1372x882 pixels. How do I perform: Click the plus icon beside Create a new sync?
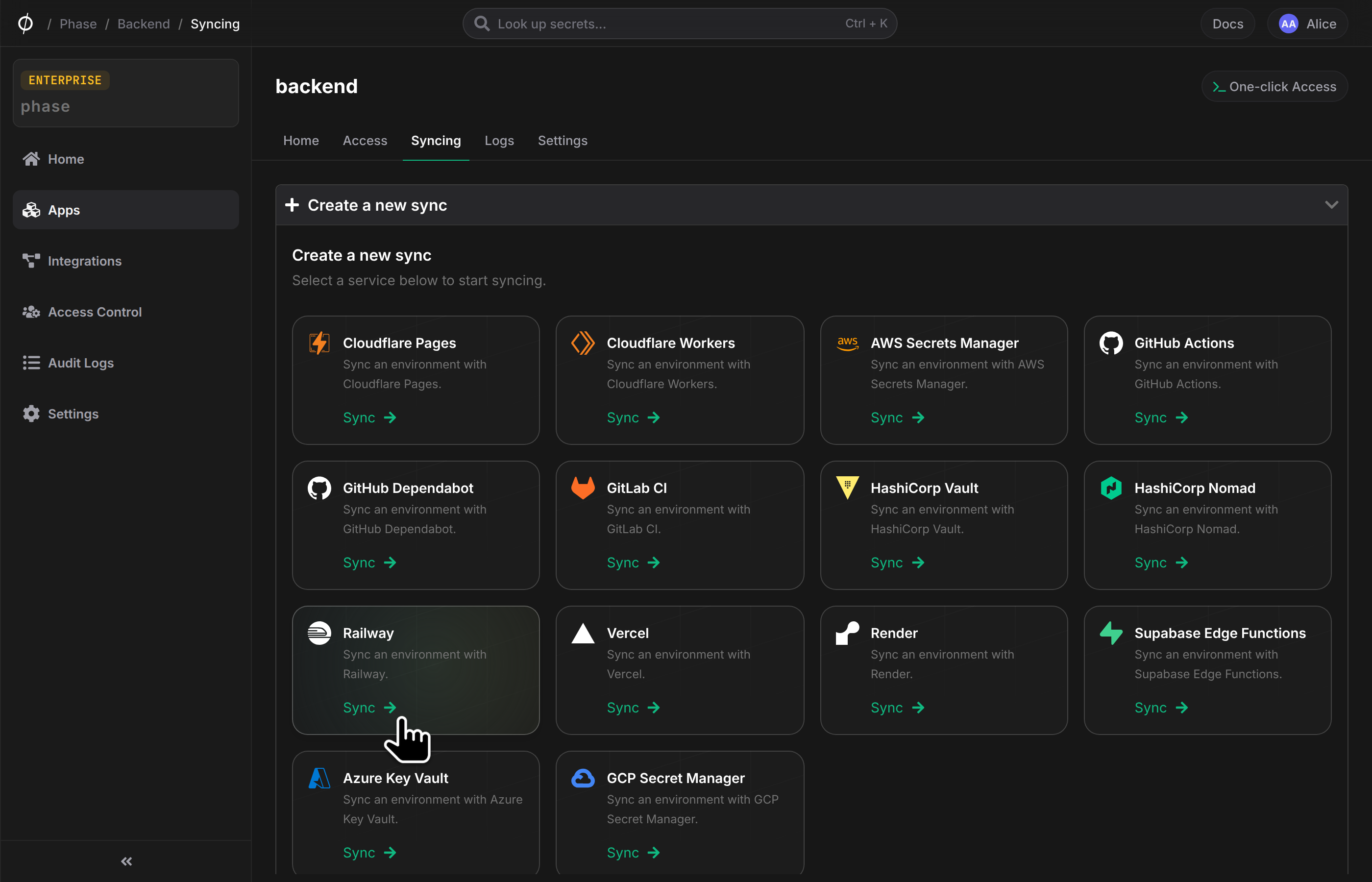pos(292,204)
